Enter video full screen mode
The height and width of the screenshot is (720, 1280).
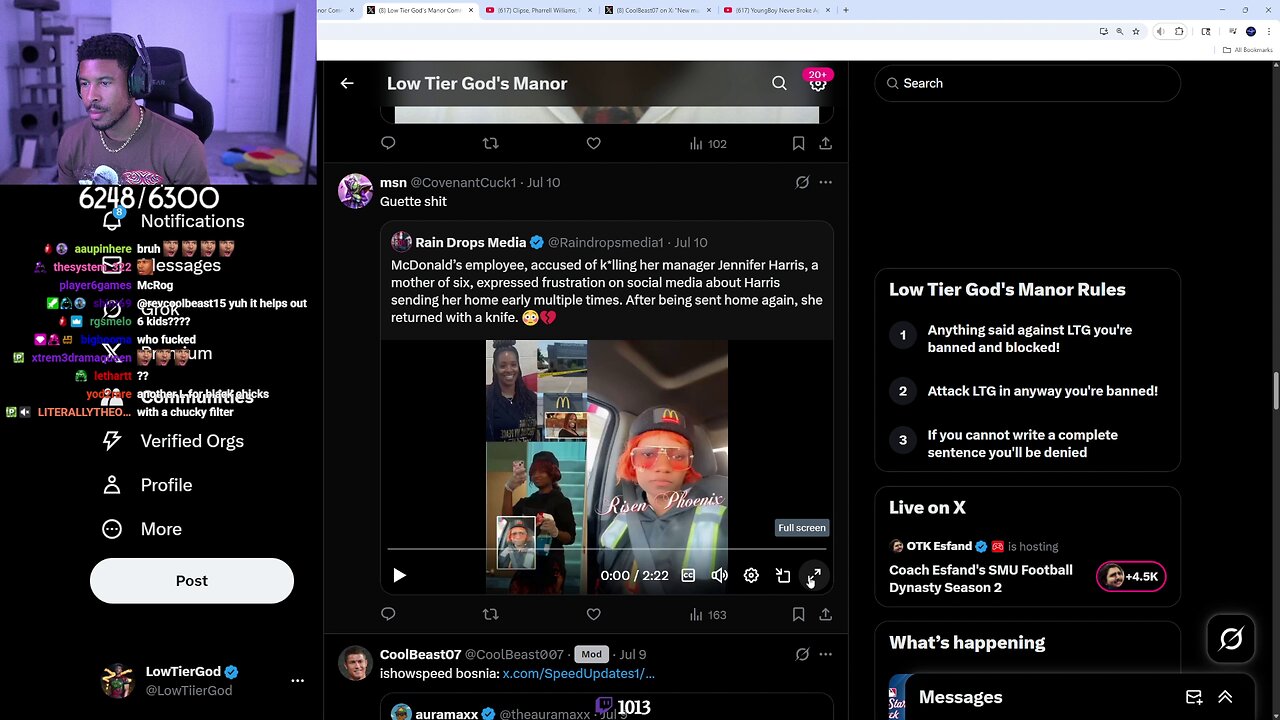(814, 575)
